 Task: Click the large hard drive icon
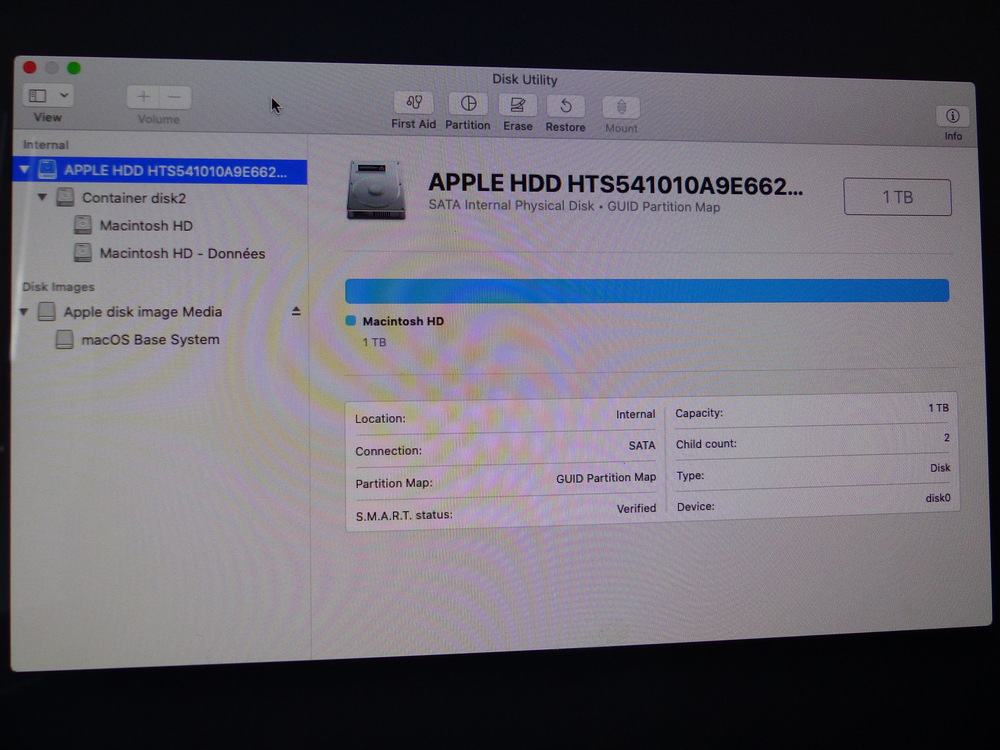tap(376, 190)
